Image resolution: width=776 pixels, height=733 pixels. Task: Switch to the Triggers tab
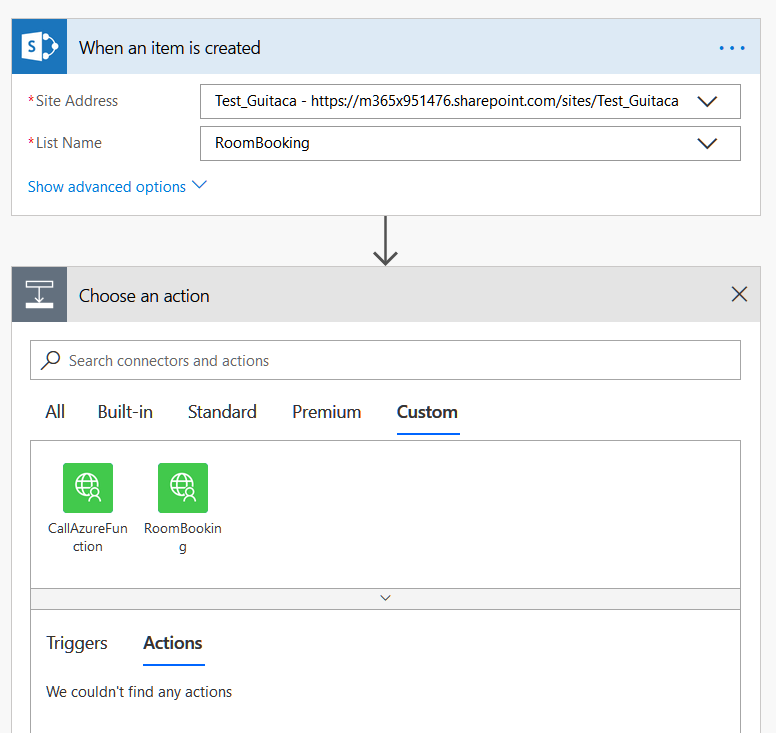(x=77, y=643)
